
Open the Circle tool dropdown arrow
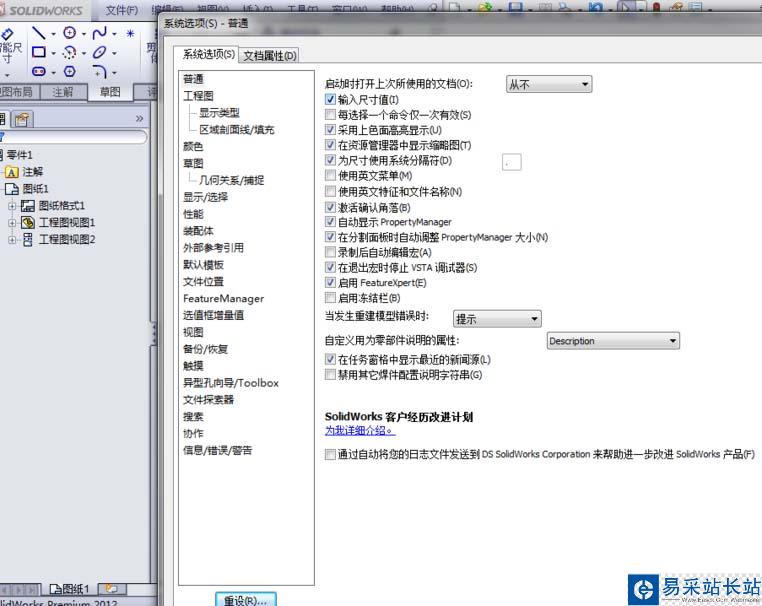pyautogui.click(x=84, y=34)
